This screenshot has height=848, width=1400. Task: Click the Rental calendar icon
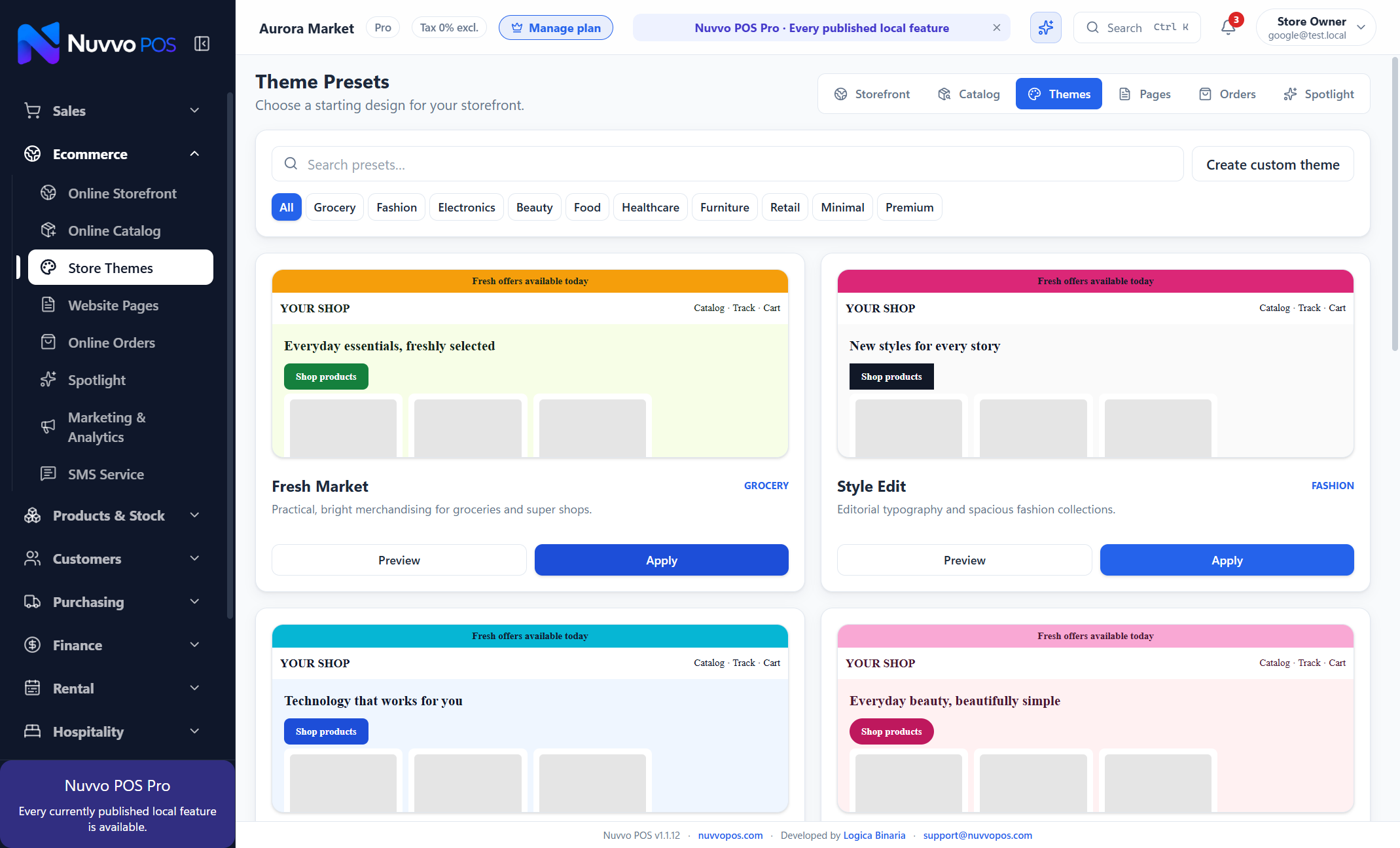[x=33, y=688]
